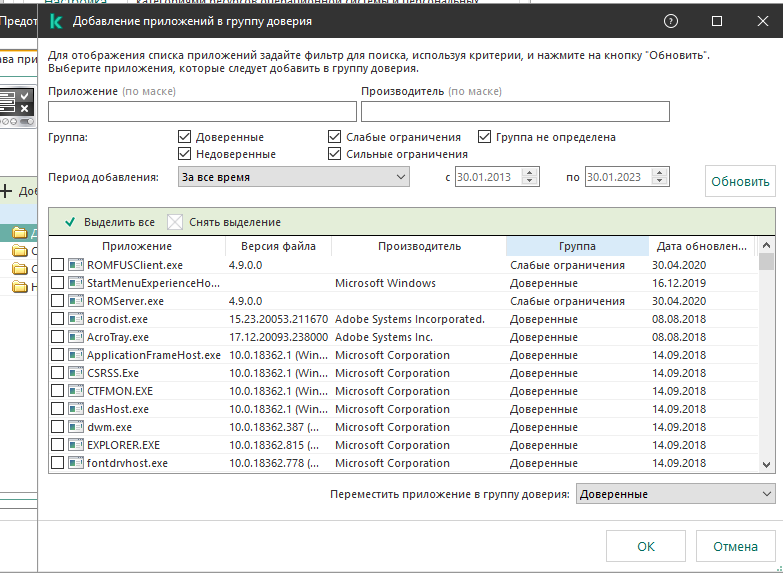Click the Deselect All crossed box icon
The image size is (783, 574).
[175, 222]
